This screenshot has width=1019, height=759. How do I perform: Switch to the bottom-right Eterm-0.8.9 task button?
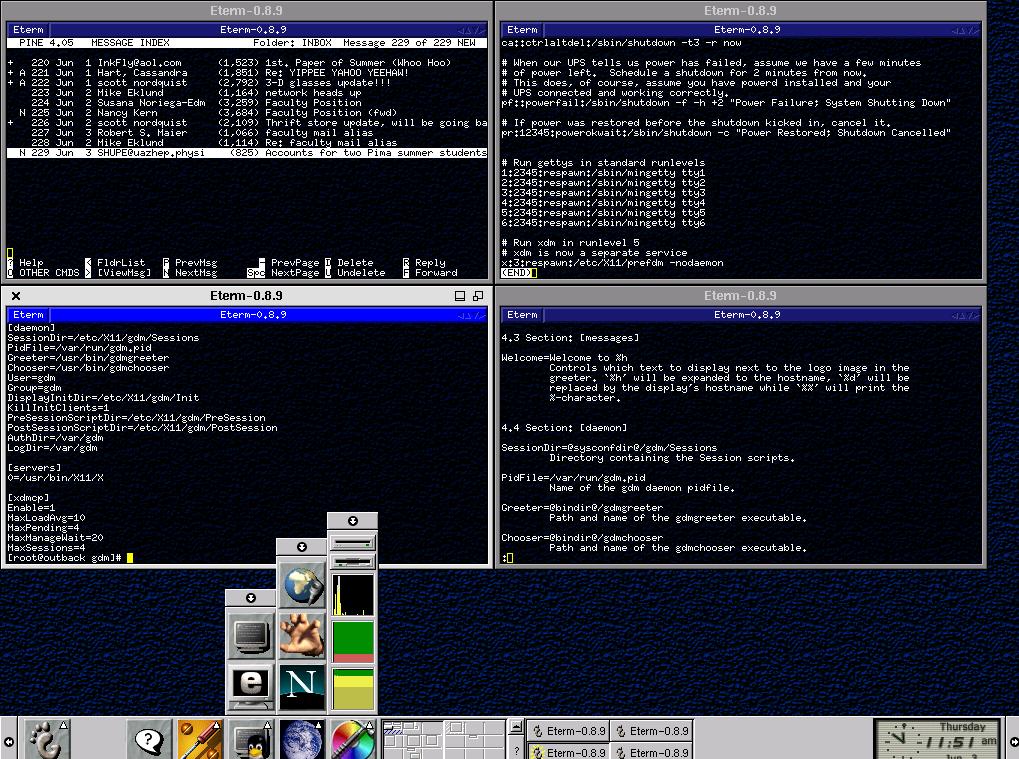point(652,753)
